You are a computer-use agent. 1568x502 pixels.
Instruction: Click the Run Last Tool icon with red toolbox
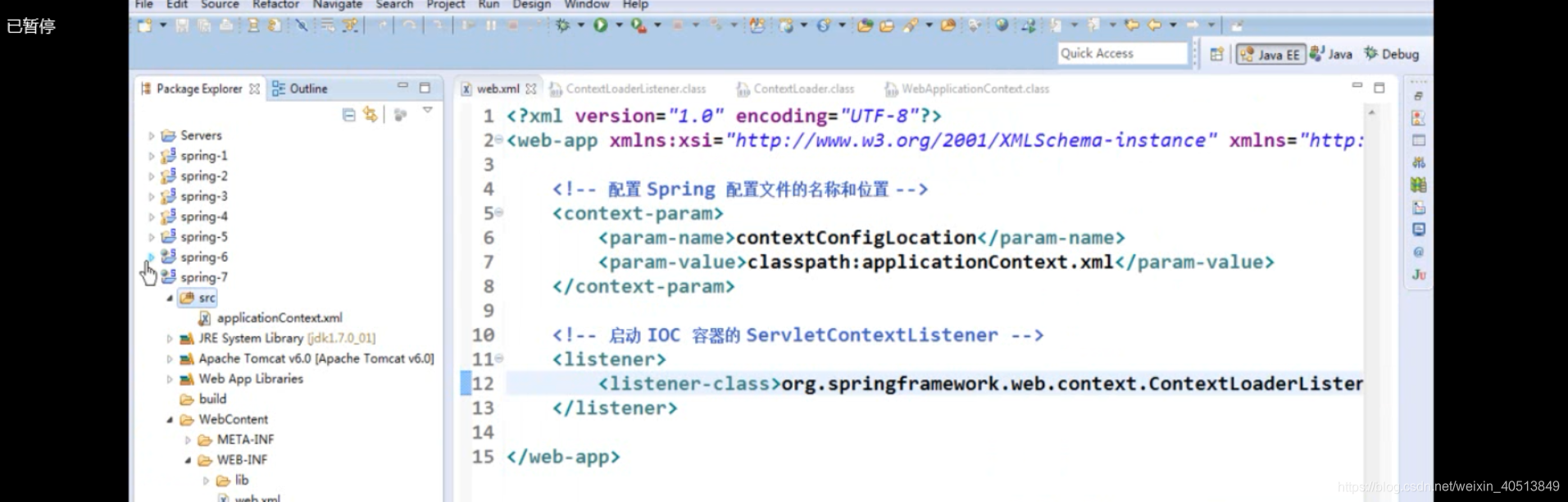[639, 25]
